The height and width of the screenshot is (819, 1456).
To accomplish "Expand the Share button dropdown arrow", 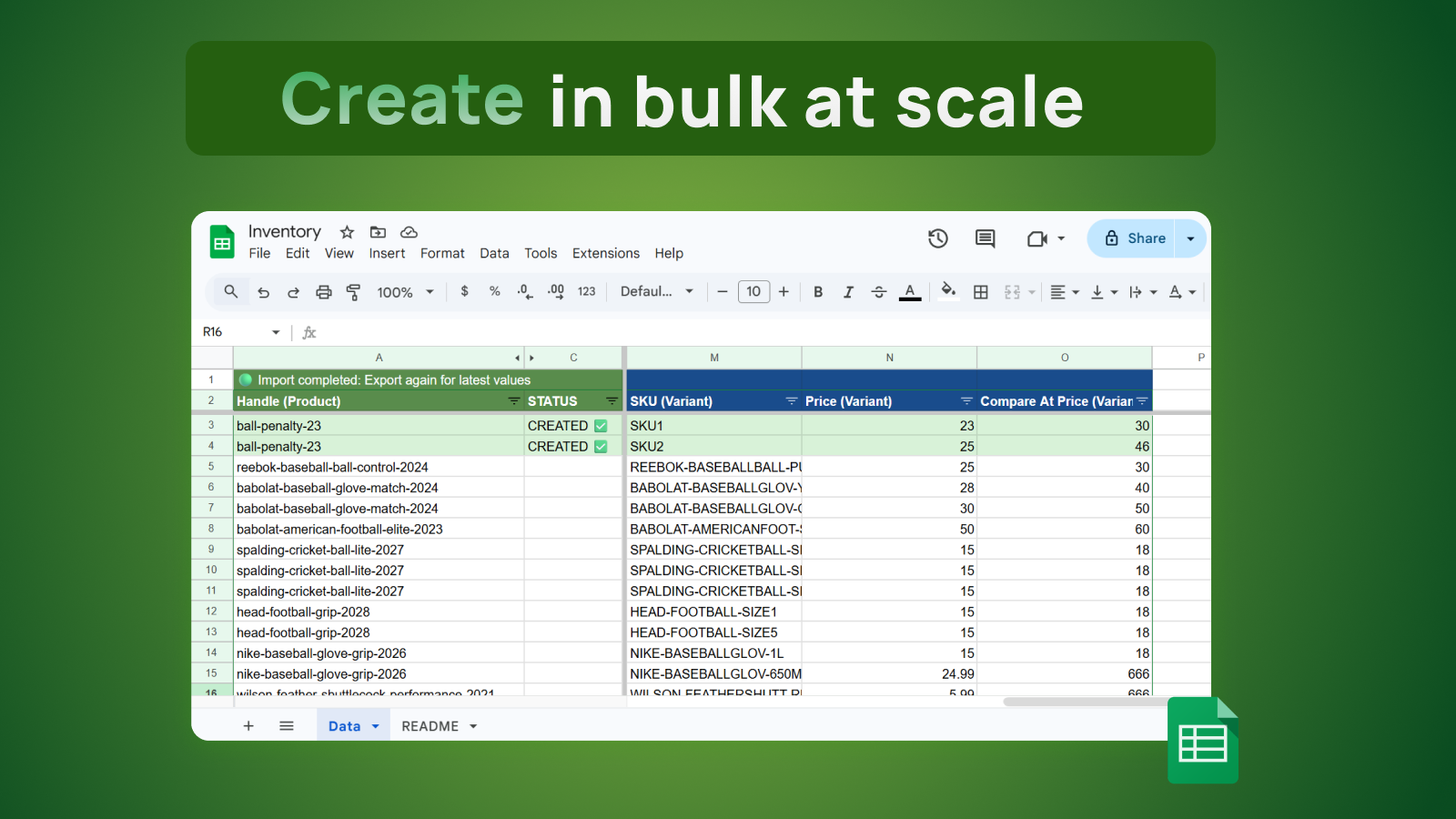I will click(1191, 238).
